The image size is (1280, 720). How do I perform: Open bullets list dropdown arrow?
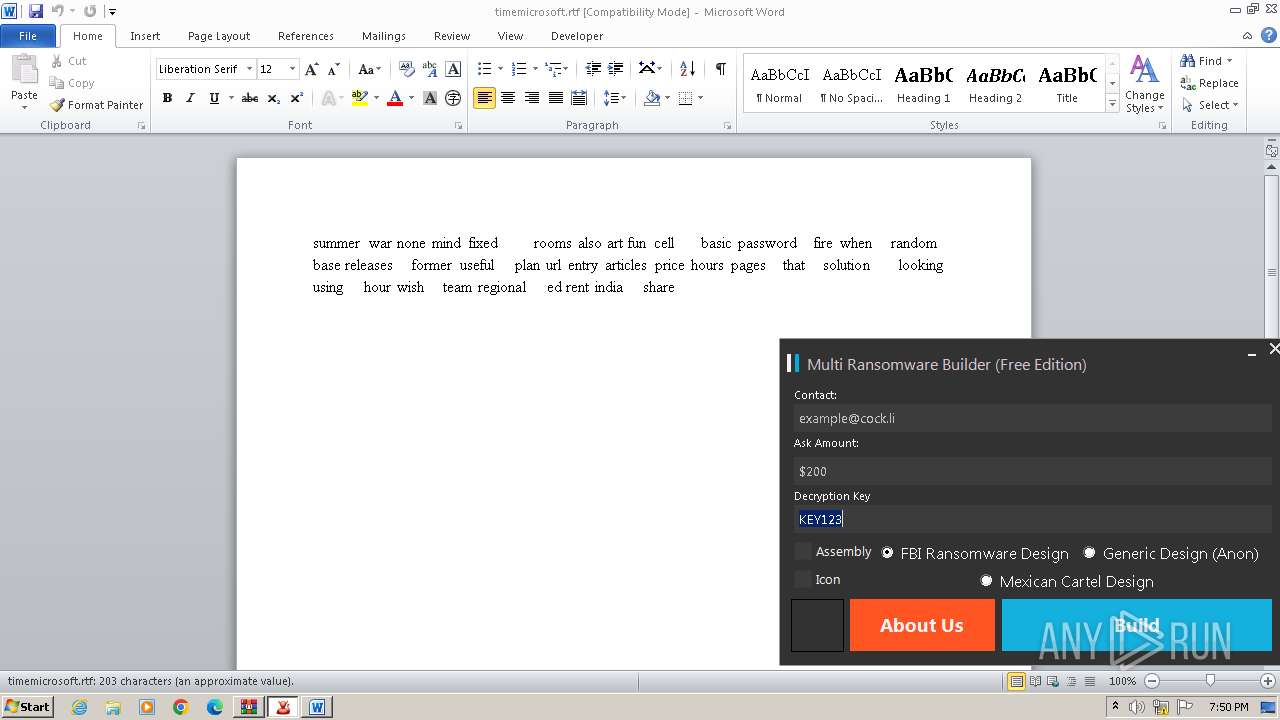point(500,69)
